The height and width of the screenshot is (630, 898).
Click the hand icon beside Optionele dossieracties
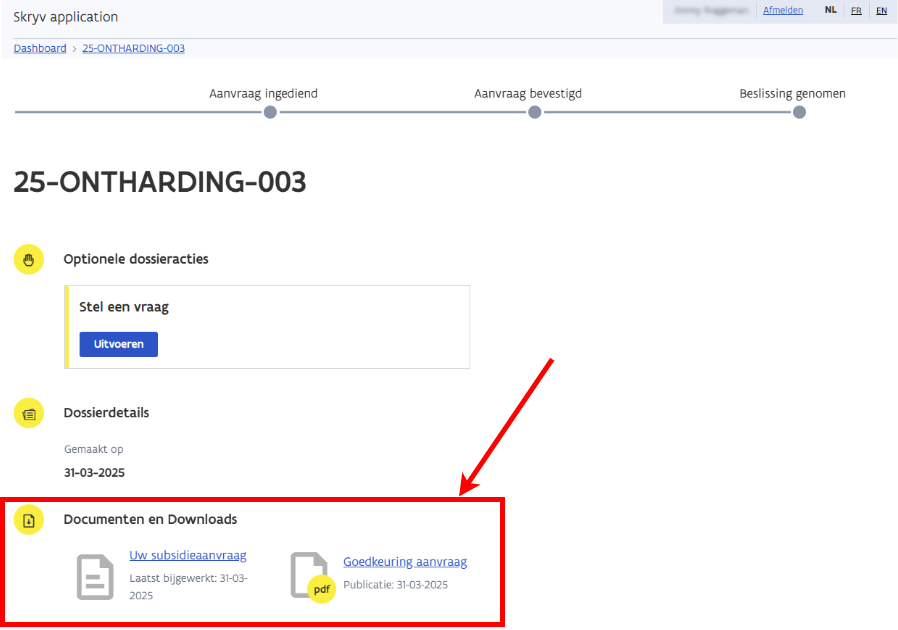(29, 259)
